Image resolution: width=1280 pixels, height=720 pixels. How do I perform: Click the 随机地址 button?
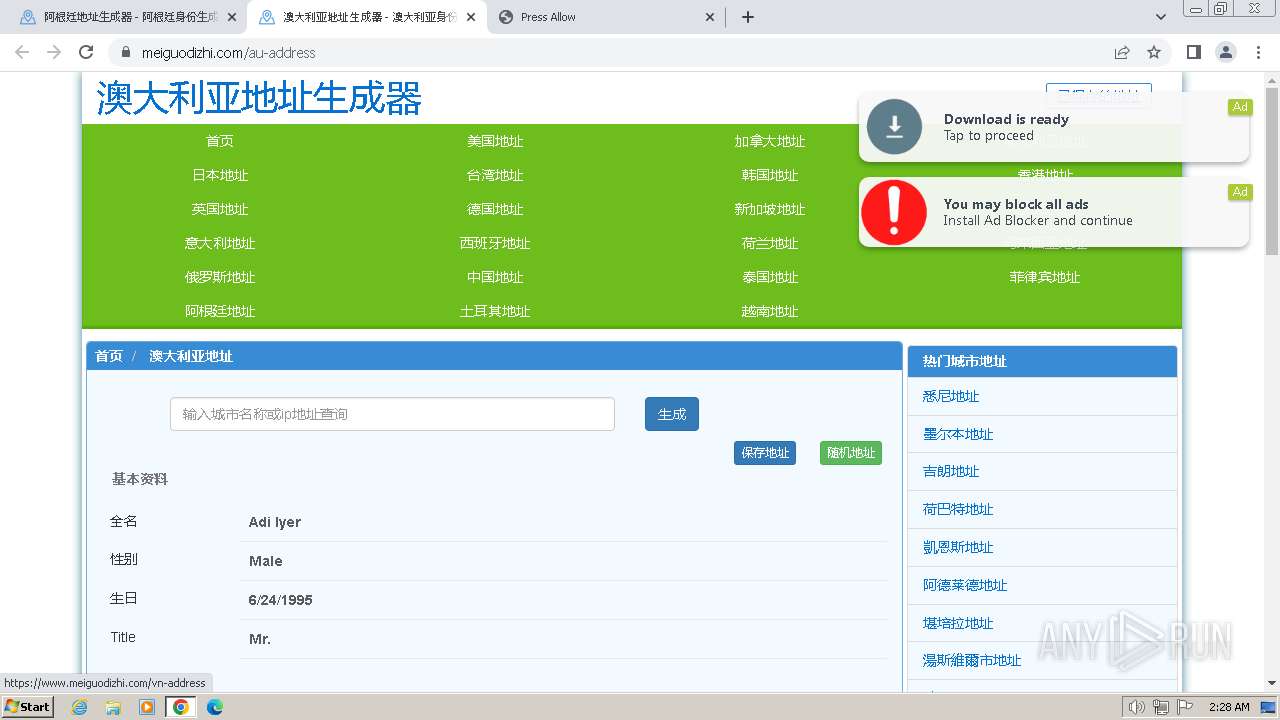pos(851,453)
